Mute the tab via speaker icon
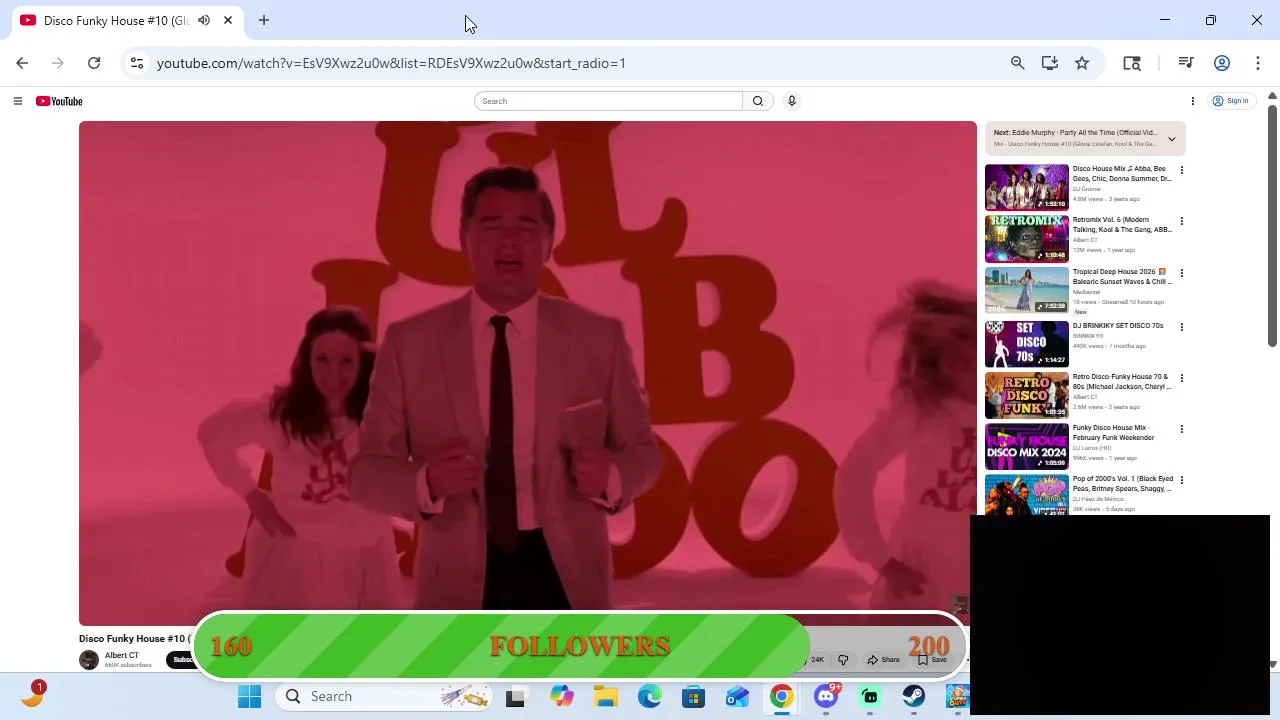The height and width of the screenshot is (720, 1280). point(204,20)
